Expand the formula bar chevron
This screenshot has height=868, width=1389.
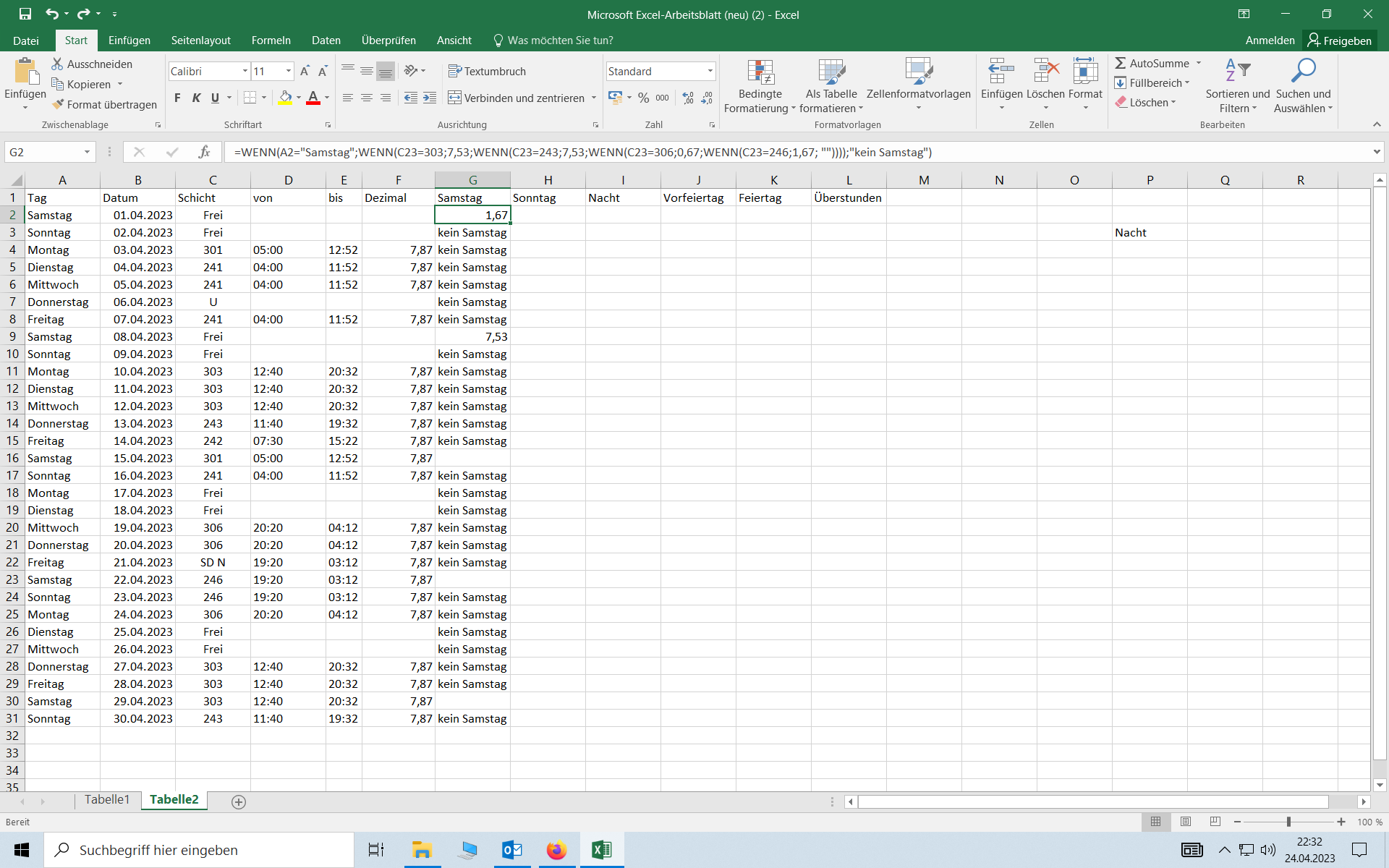coord(1376,152)
